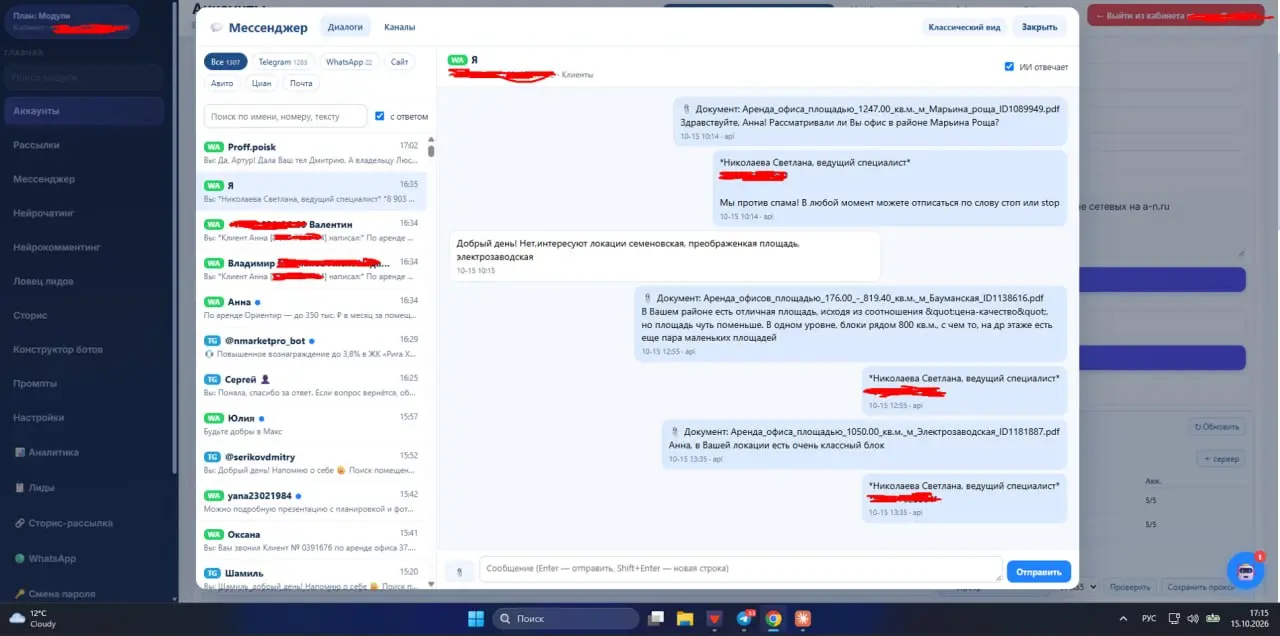This screenshot has width=1280, height=636.
Task: Filter dialogs by Авито
Action: point(222,83)
